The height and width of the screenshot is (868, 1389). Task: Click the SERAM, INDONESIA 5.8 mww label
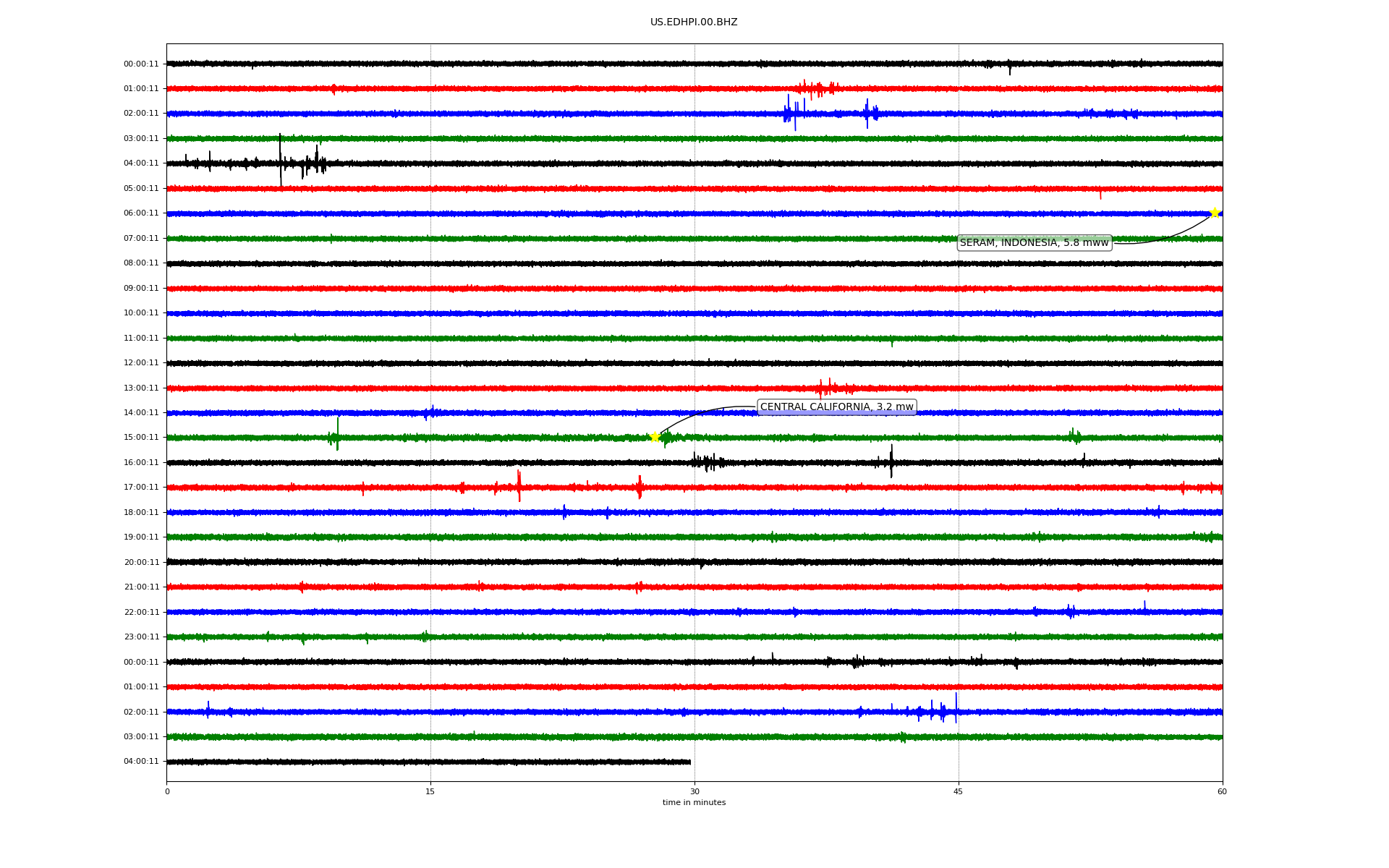point(1034,243)
